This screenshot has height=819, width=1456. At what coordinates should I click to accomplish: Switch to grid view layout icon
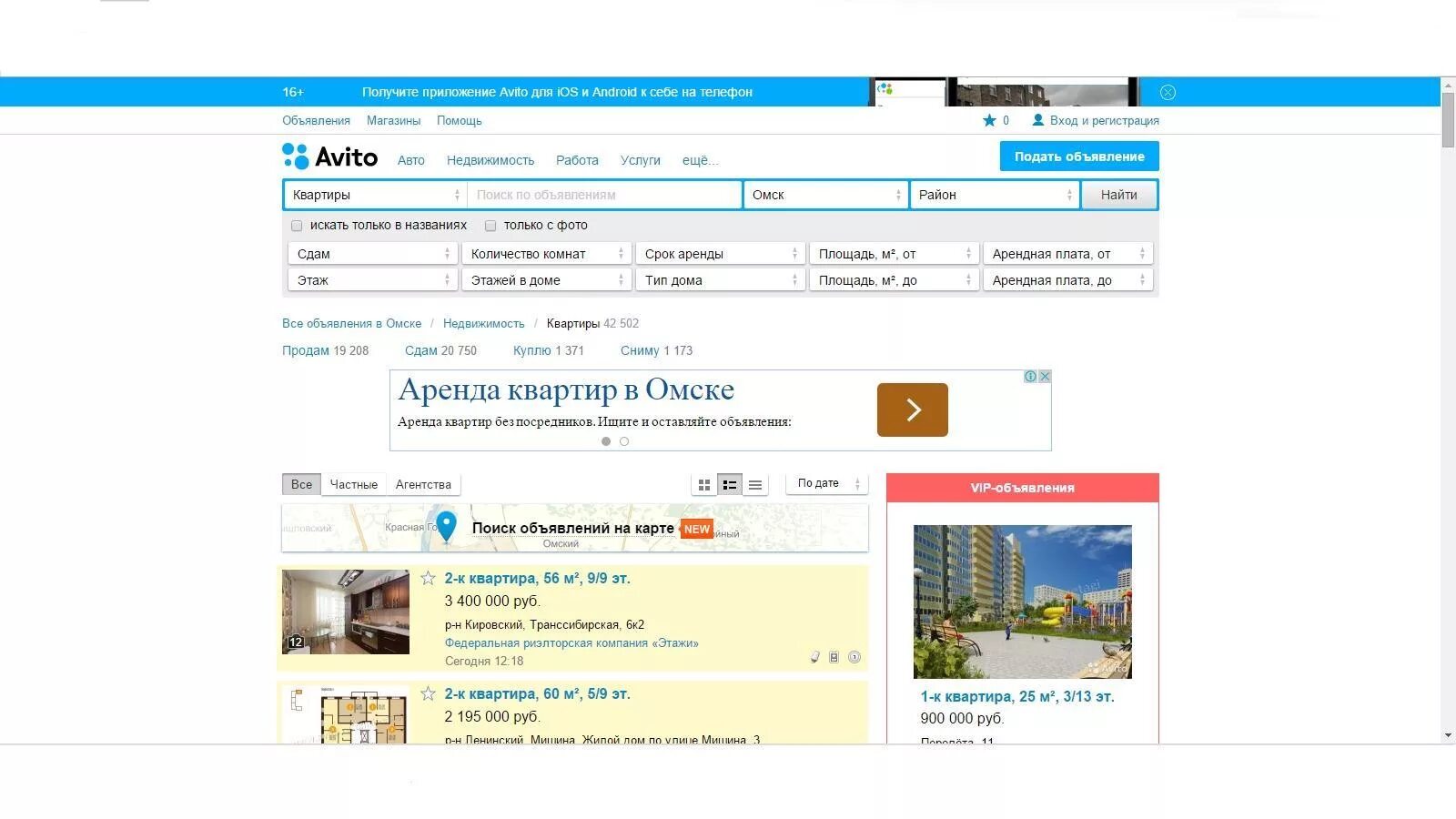click(704, 485)
